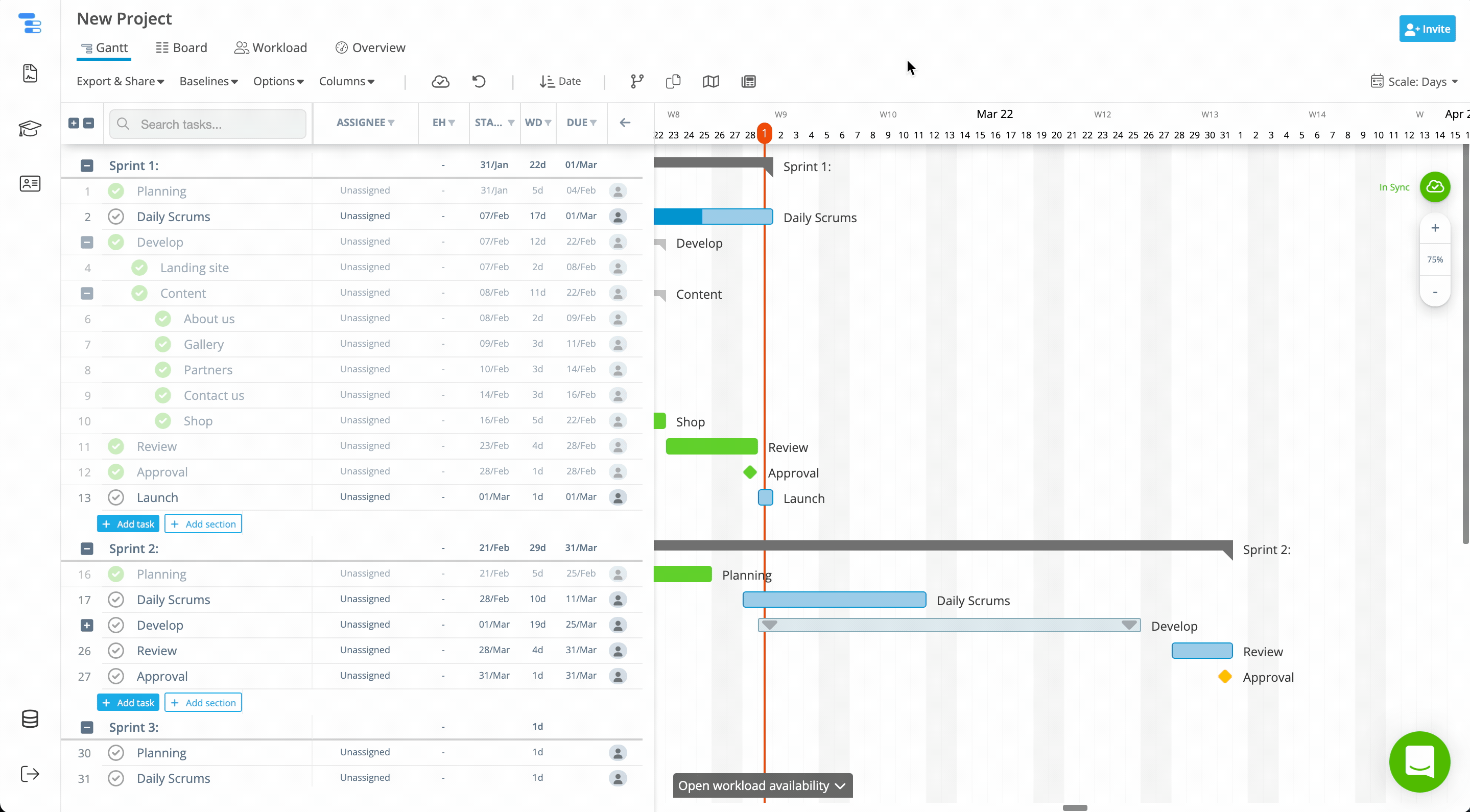The height and width of the screenshot is (812, 1470).
Task: Toggle Sprint 1 section collapse
Action: [x=87, y=165]
